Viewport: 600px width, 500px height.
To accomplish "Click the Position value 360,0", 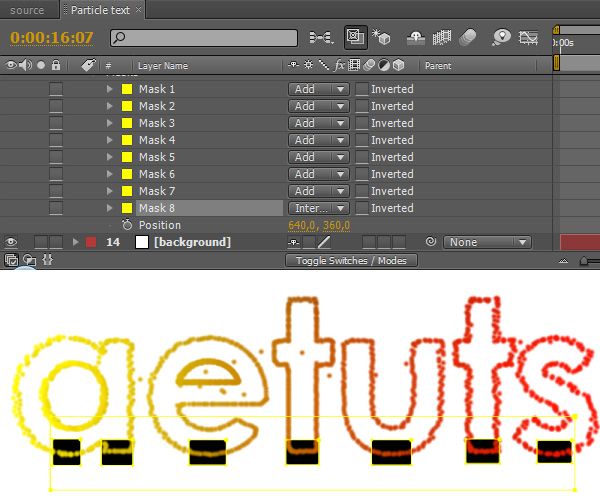I will click(336, 225).
